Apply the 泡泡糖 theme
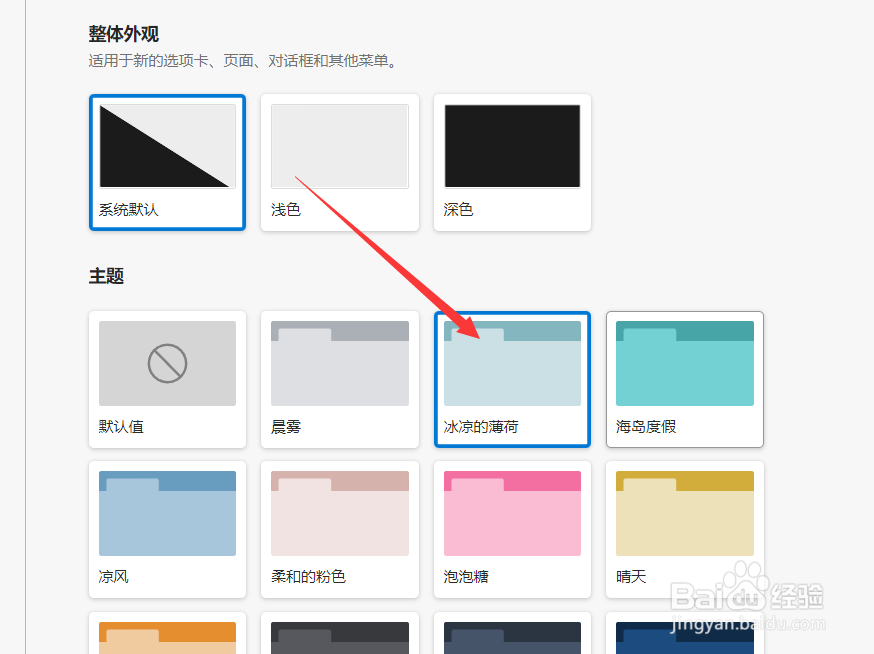This screenshot has height=654, width=874. (x=512, y=530)
